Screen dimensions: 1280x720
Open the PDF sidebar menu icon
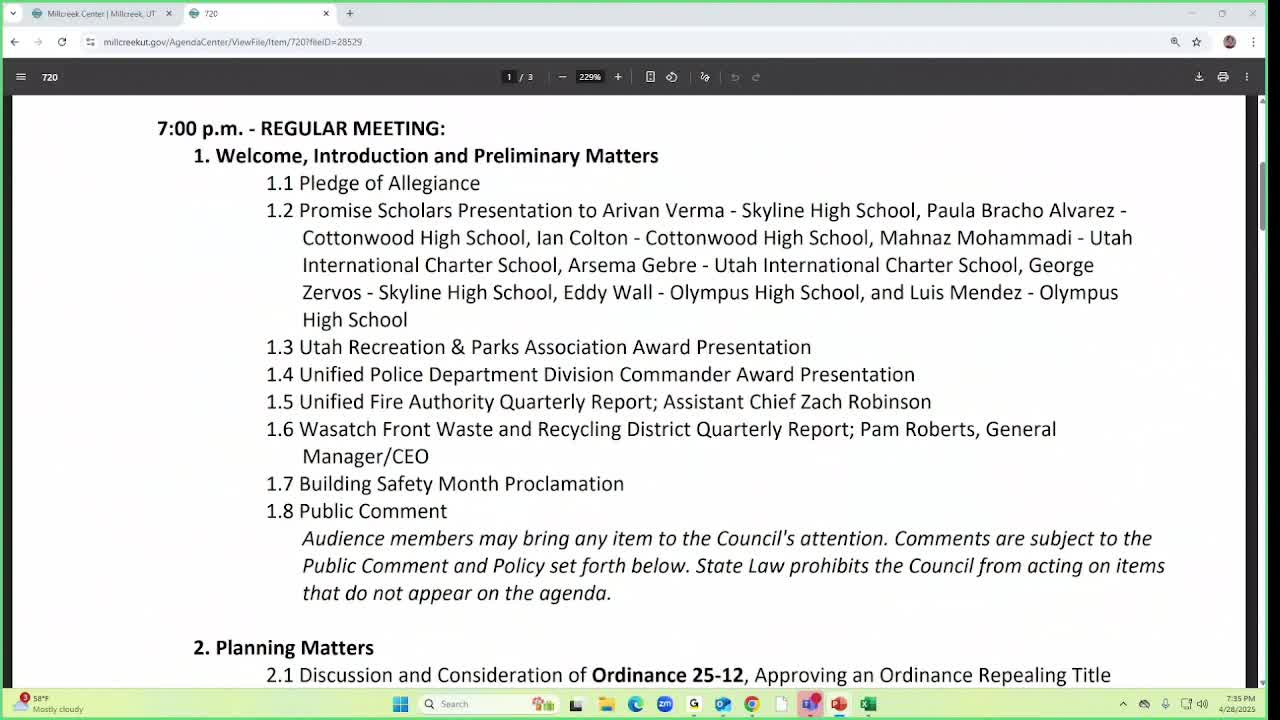point(20,77)
